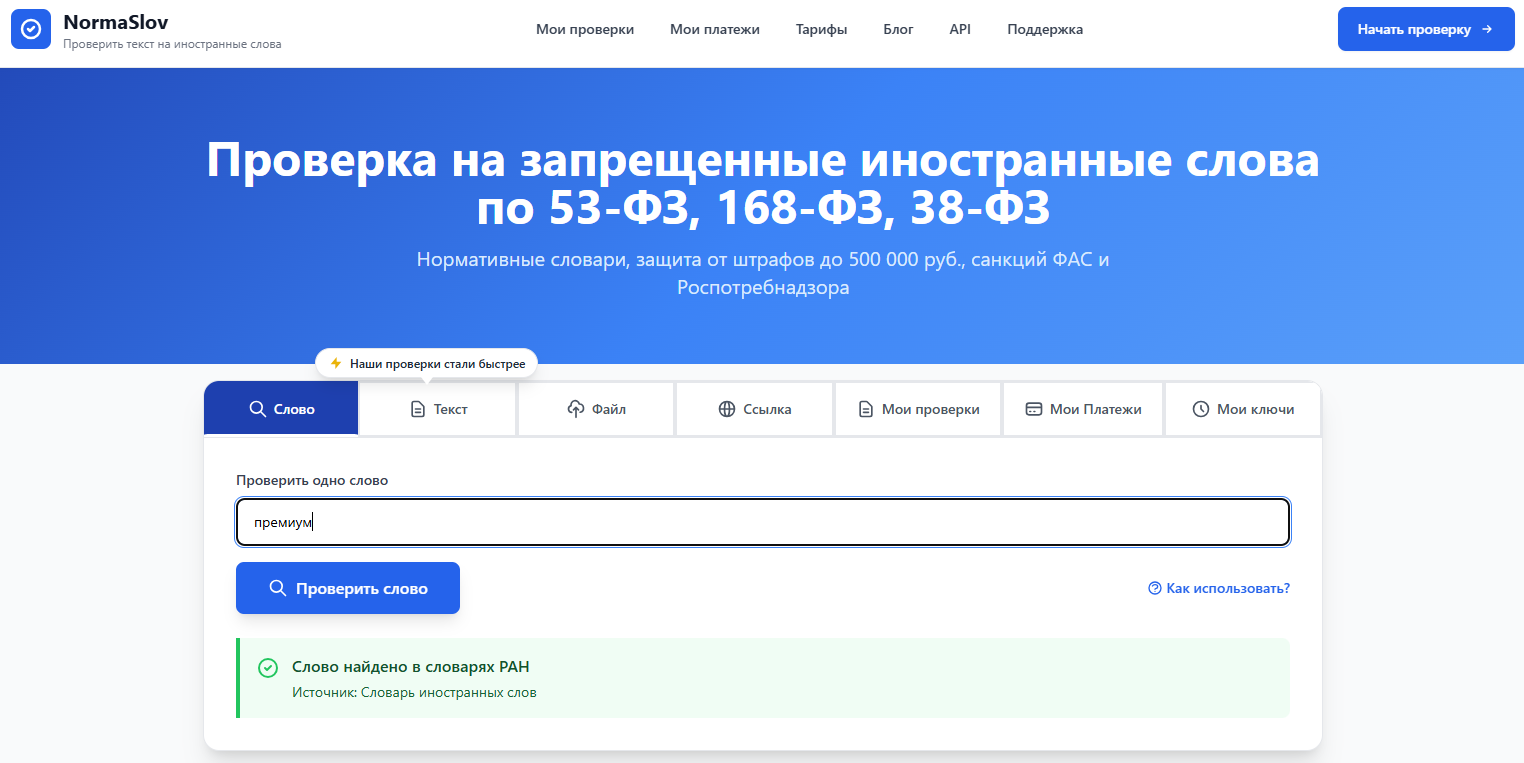Image resolution: width=1524 pixels, height=763 pixels.
Task: Switch to the Текст tab
Action: click(437, 408)
